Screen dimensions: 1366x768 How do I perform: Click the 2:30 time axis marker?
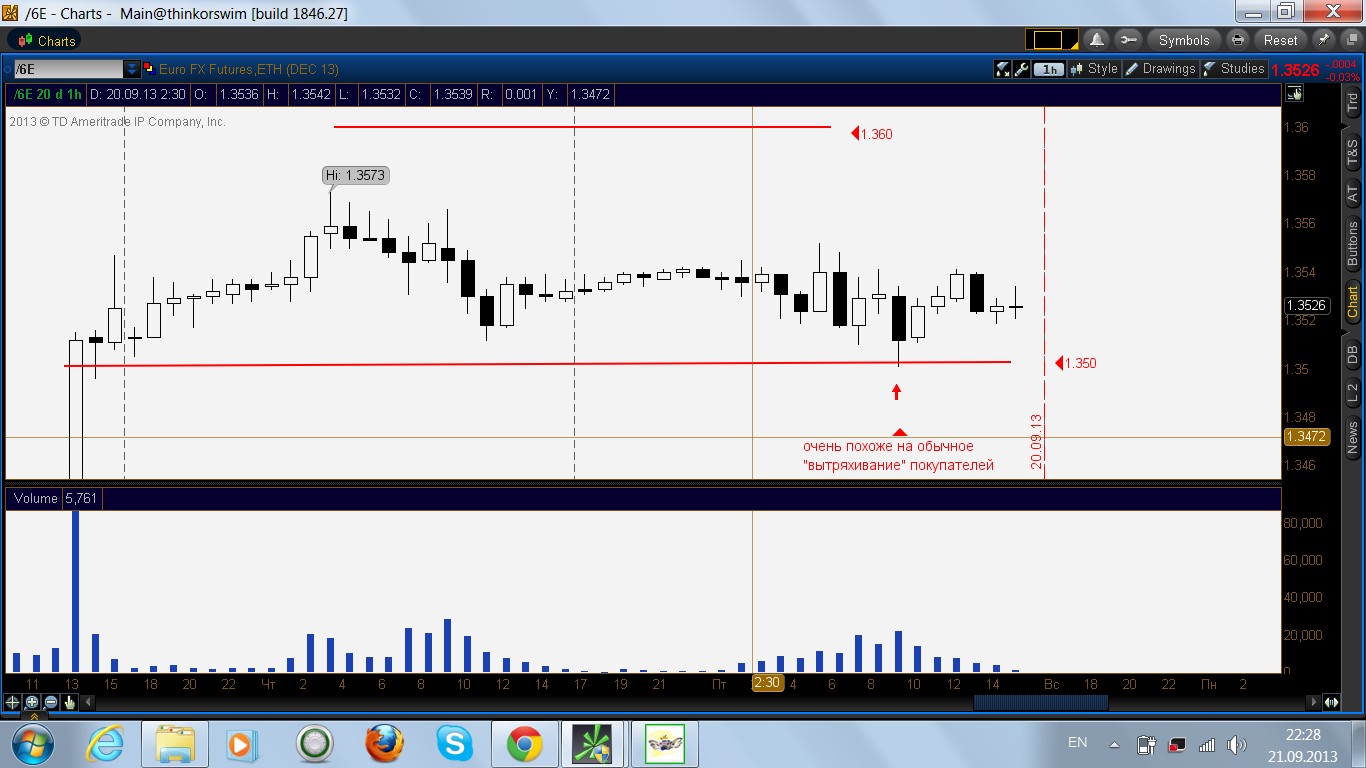[766, 683]
